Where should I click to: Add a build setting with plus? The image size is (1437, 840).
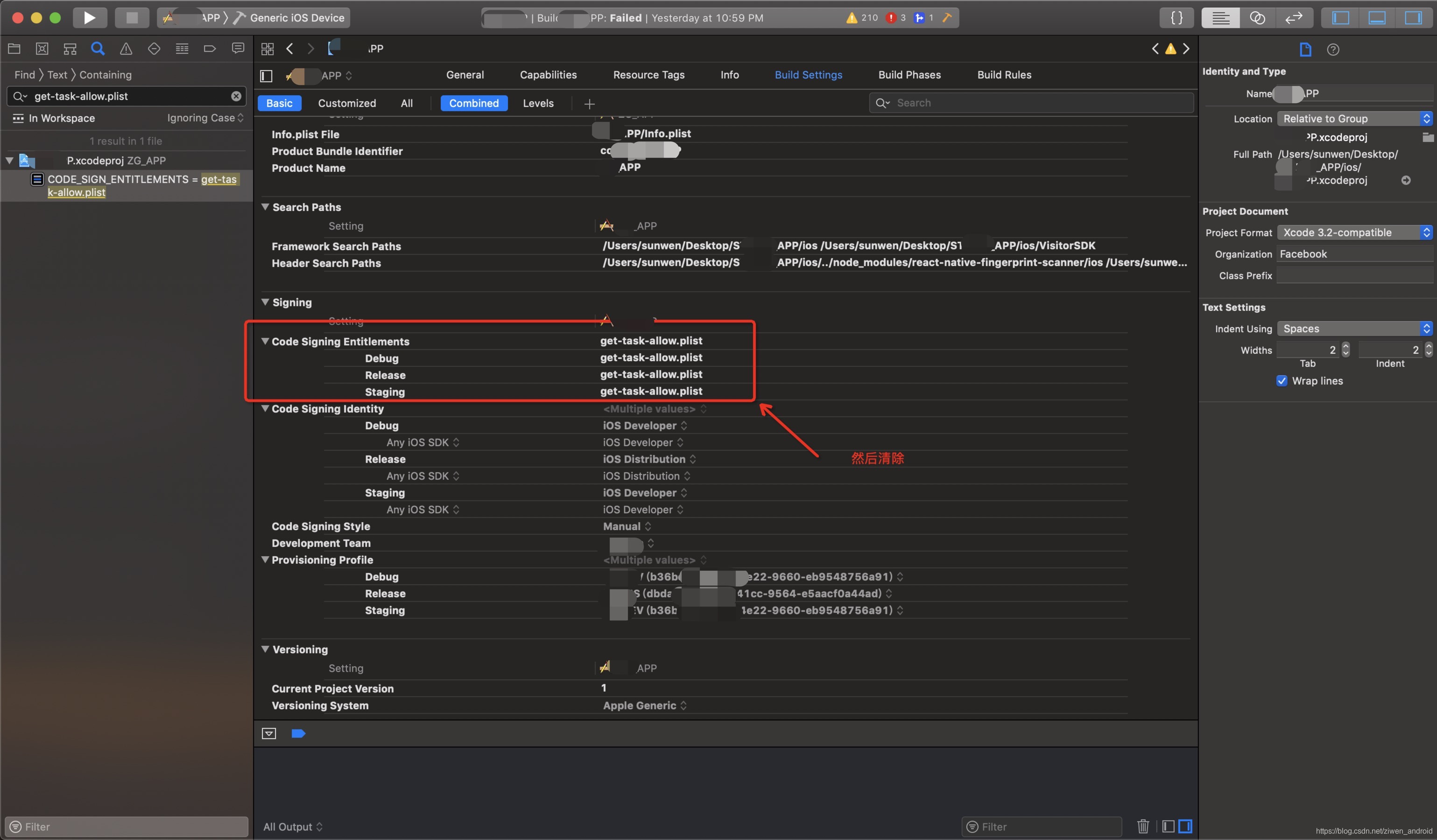tap(590, 104)
